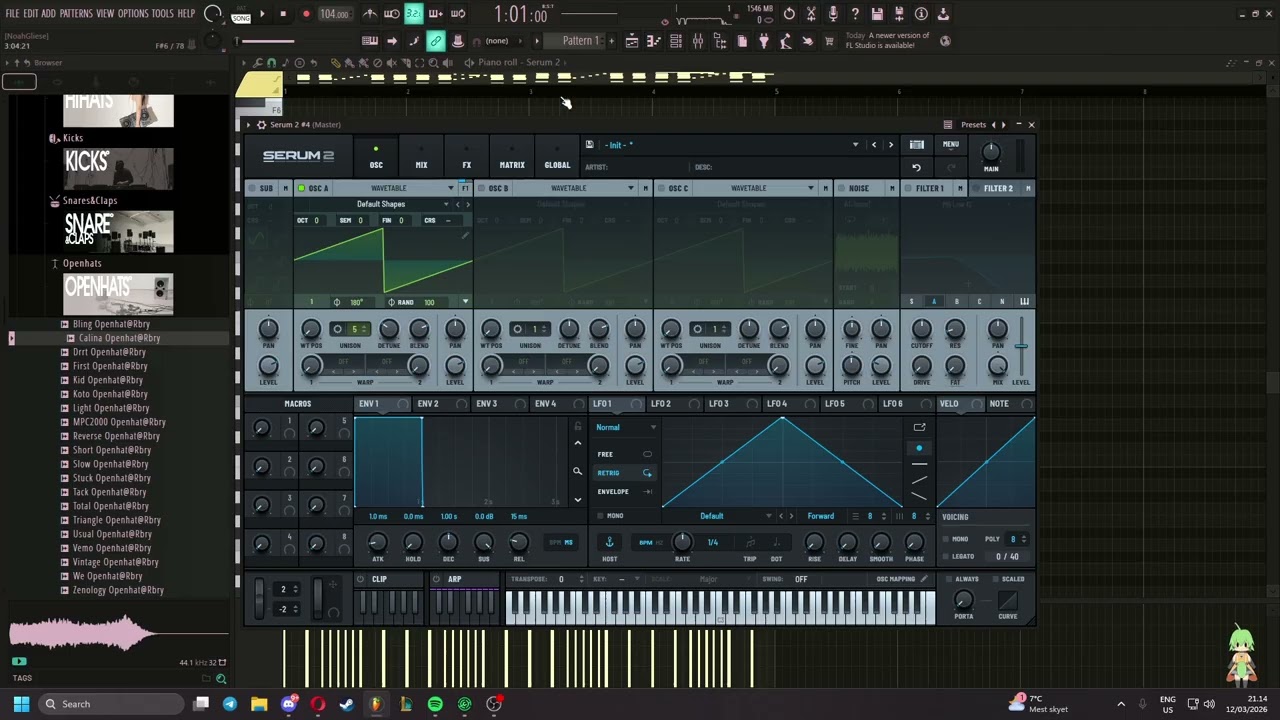Screen dimensions: 1280x720
Task: Click the KICKS pack thumbnail in the browser
Action: tap(118, 168)
